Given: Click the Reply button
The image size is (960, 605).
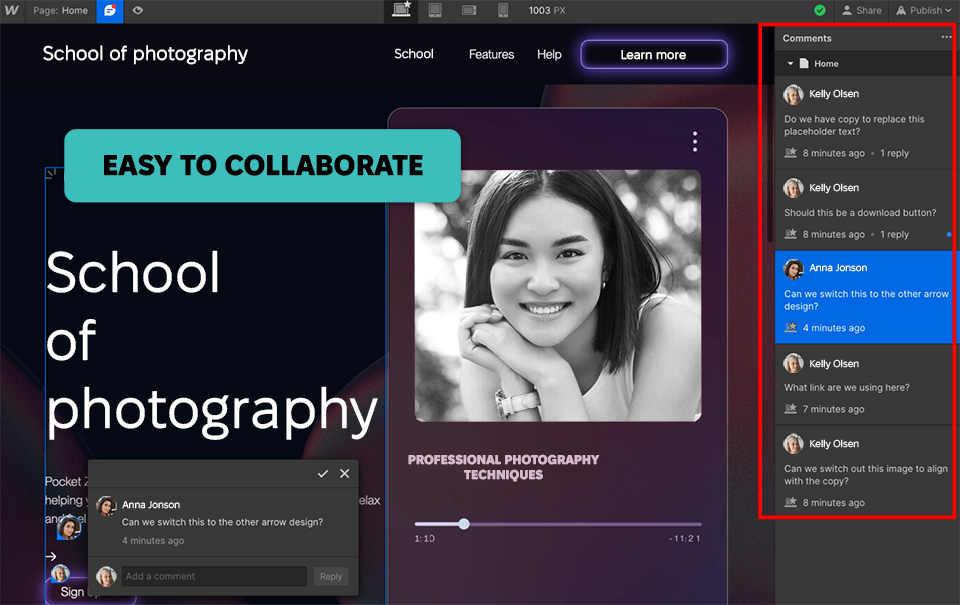Looking at the screenshot, I should tap(331, 576).
